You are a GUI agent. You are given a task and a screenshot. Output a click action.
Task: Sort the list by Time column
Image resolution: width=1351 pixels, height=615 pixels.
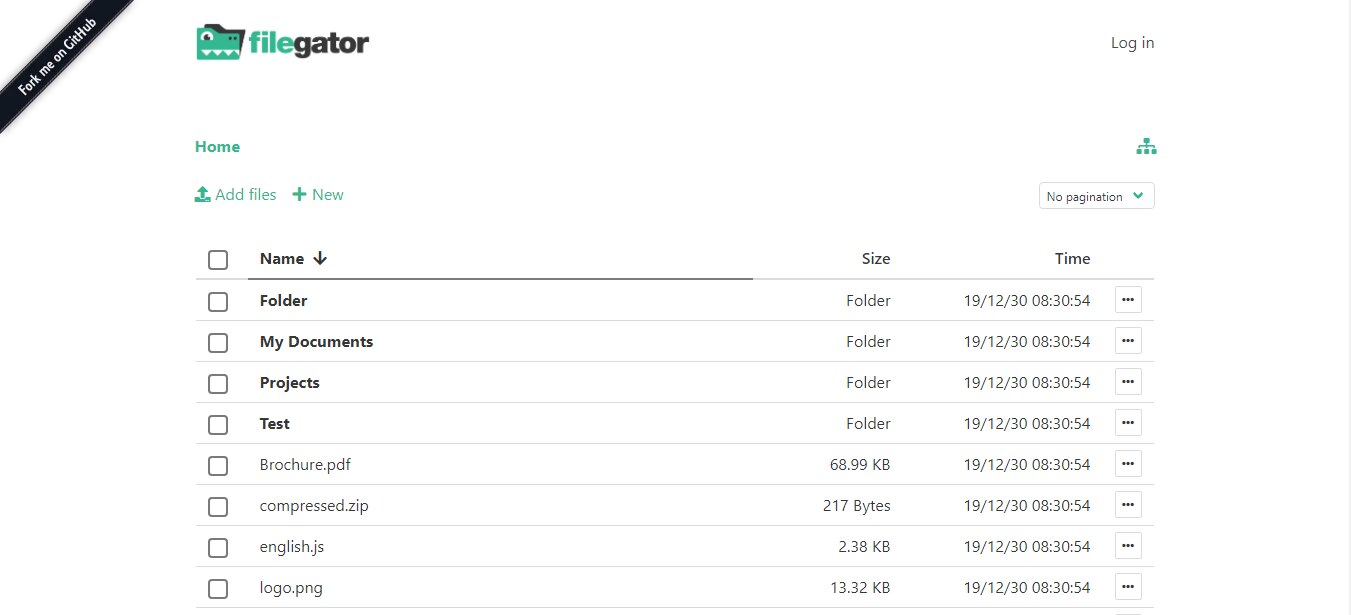click(1072, 258)
